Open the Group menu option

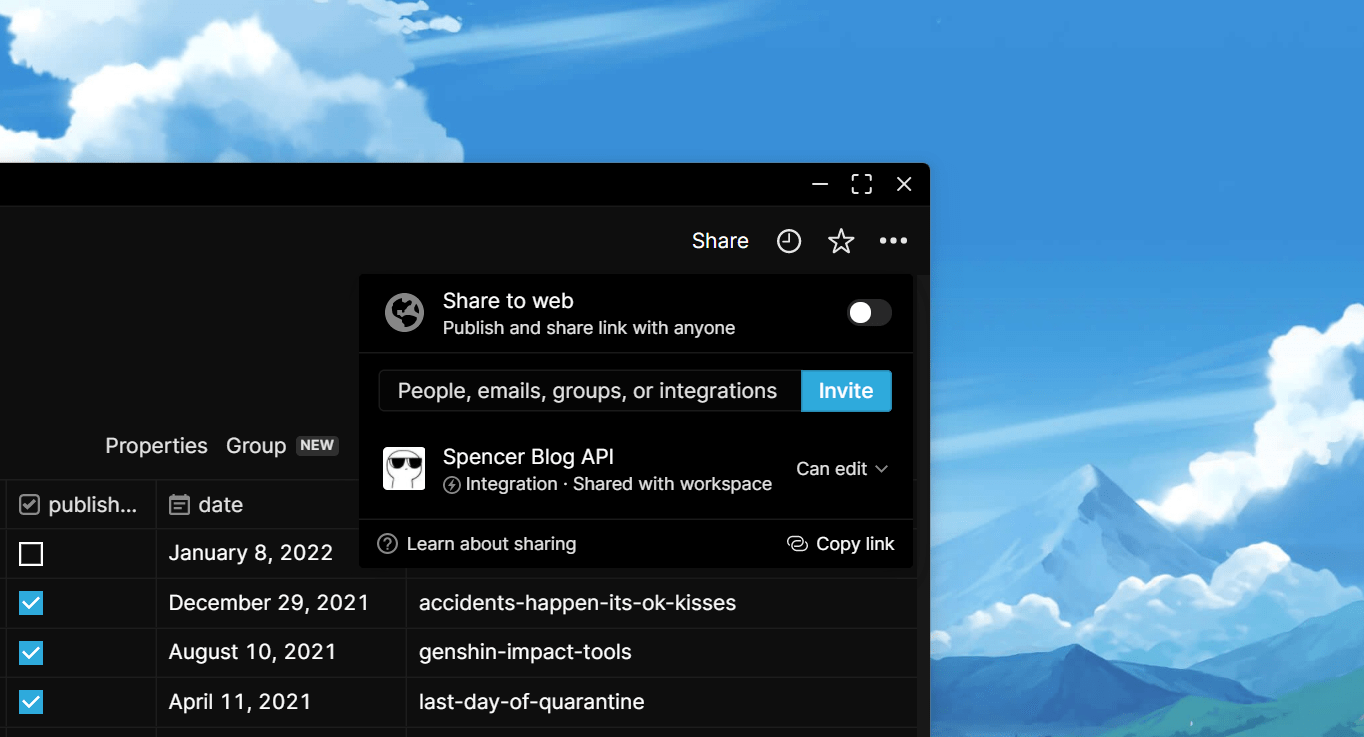pos(256,446)
